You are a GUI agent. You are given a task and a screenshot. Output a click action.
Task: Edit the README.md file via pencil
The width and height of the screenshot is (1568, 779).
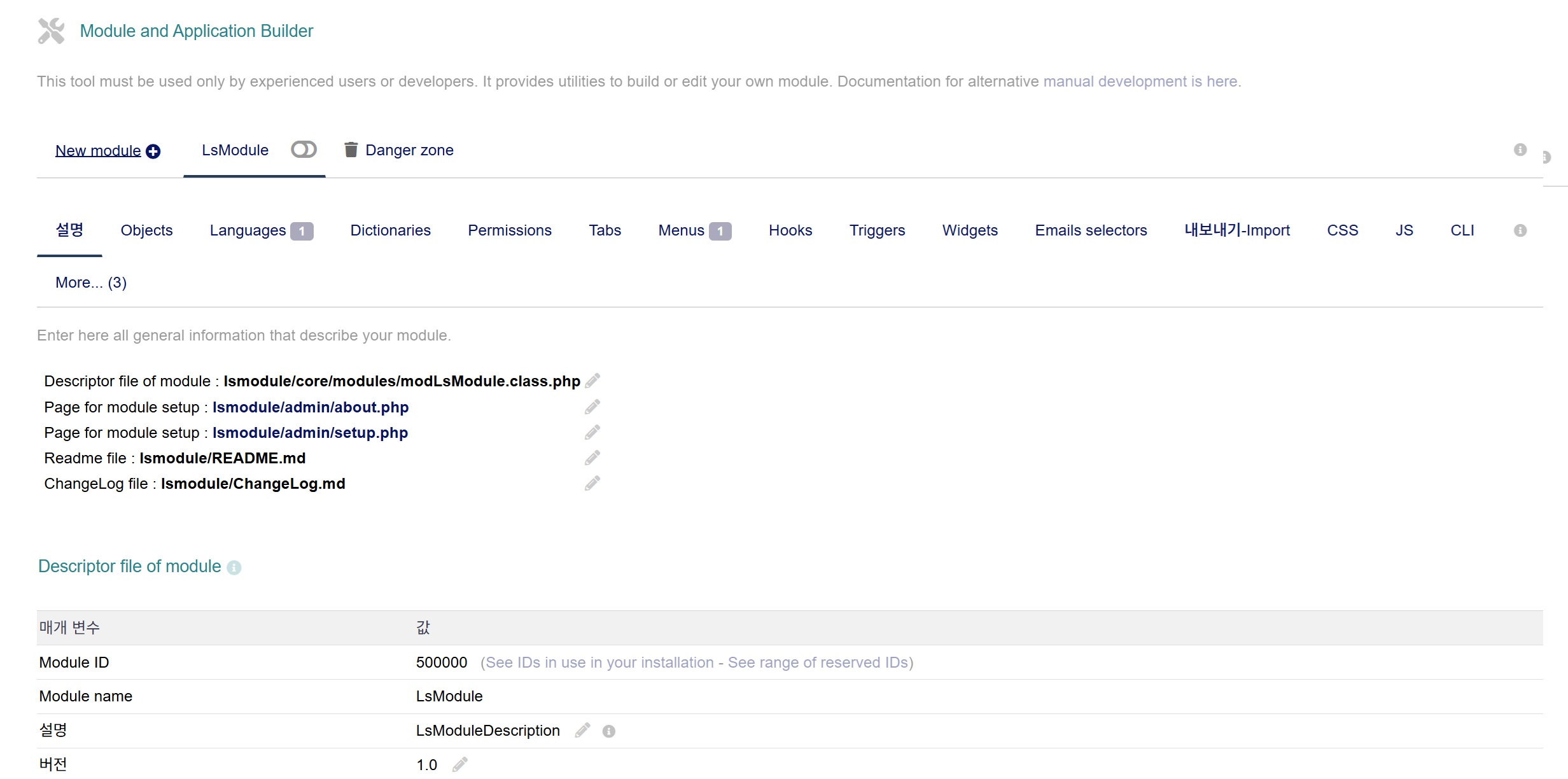point(592,458)
